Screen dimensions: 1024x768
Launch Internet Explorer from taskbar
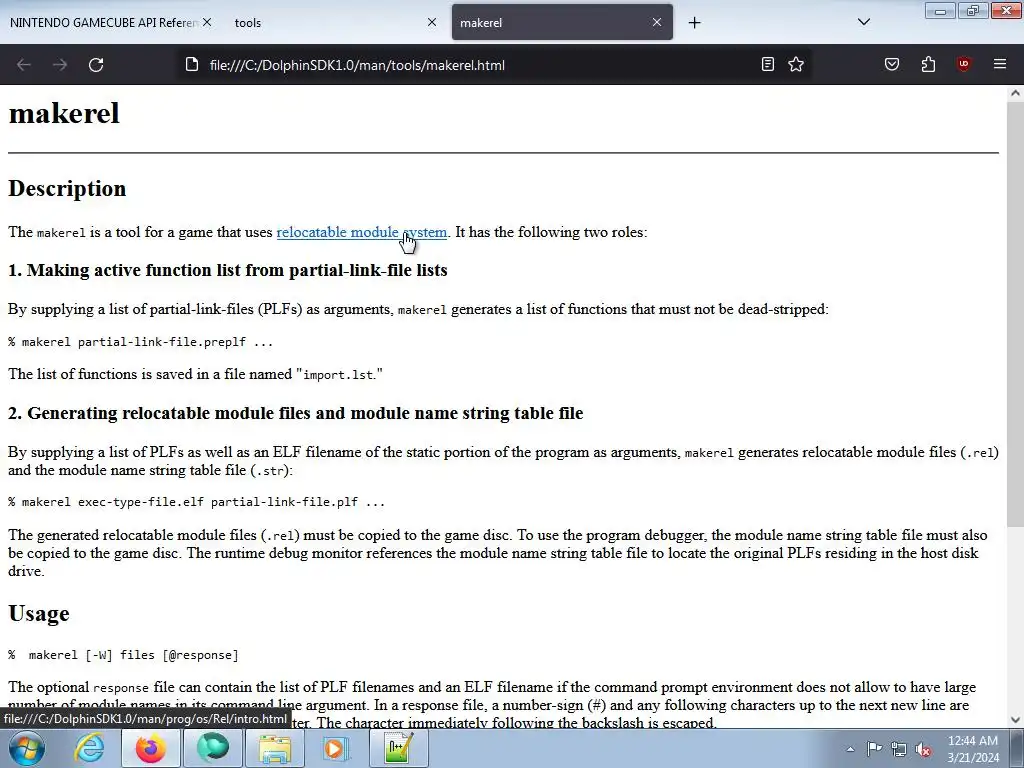(x=89, y=748)
